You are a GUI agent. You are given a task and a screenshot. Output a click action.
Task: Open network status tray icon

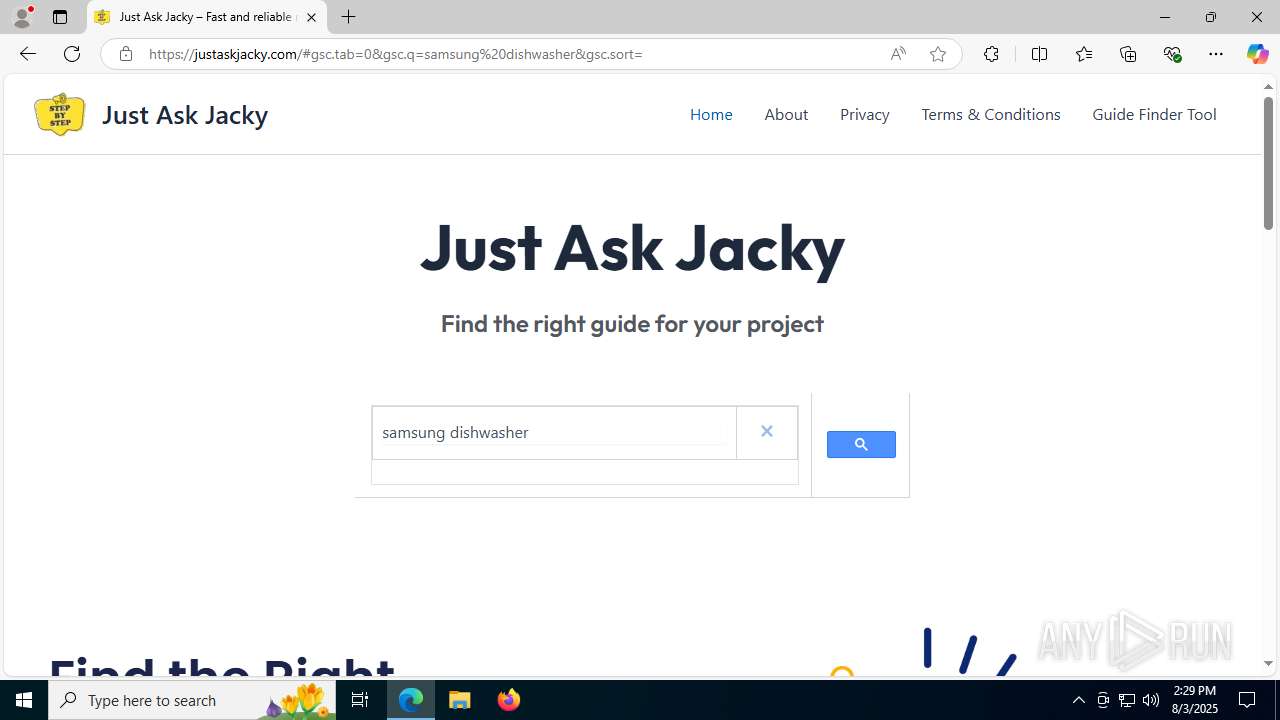[x=1127, y=700]
